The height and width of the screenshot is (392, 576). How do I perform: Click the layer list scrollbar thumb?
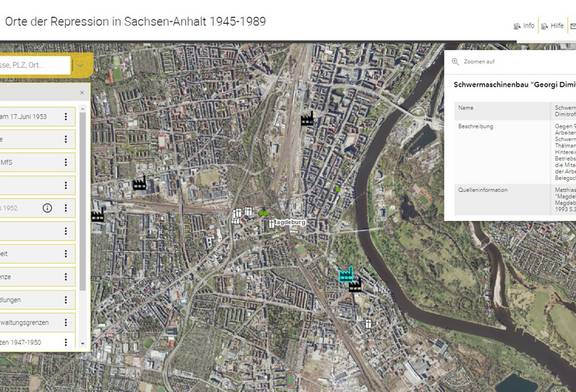tap(83, 201)
